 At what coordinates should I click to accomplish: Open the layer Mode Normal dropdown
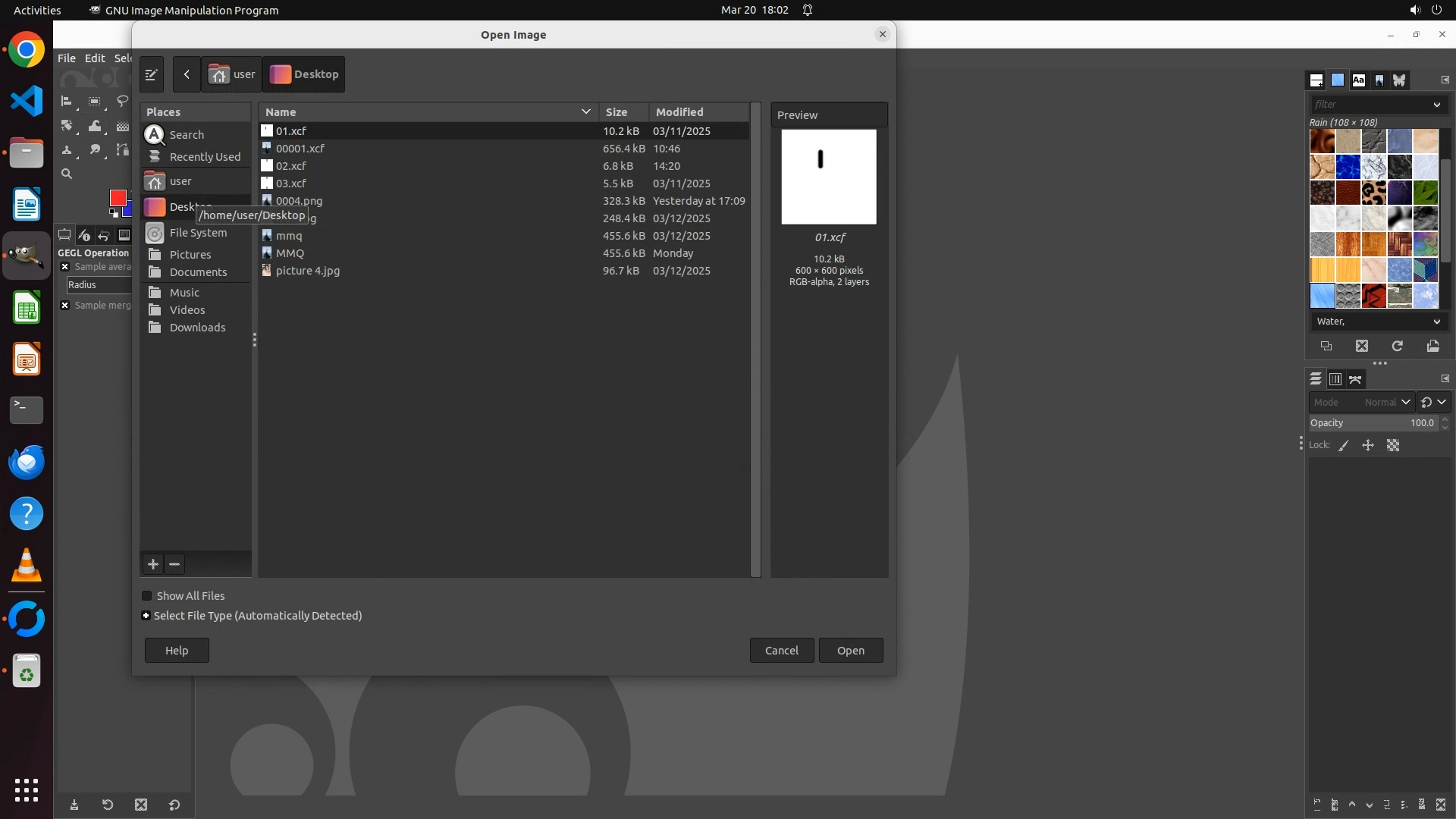[1386, 403]
